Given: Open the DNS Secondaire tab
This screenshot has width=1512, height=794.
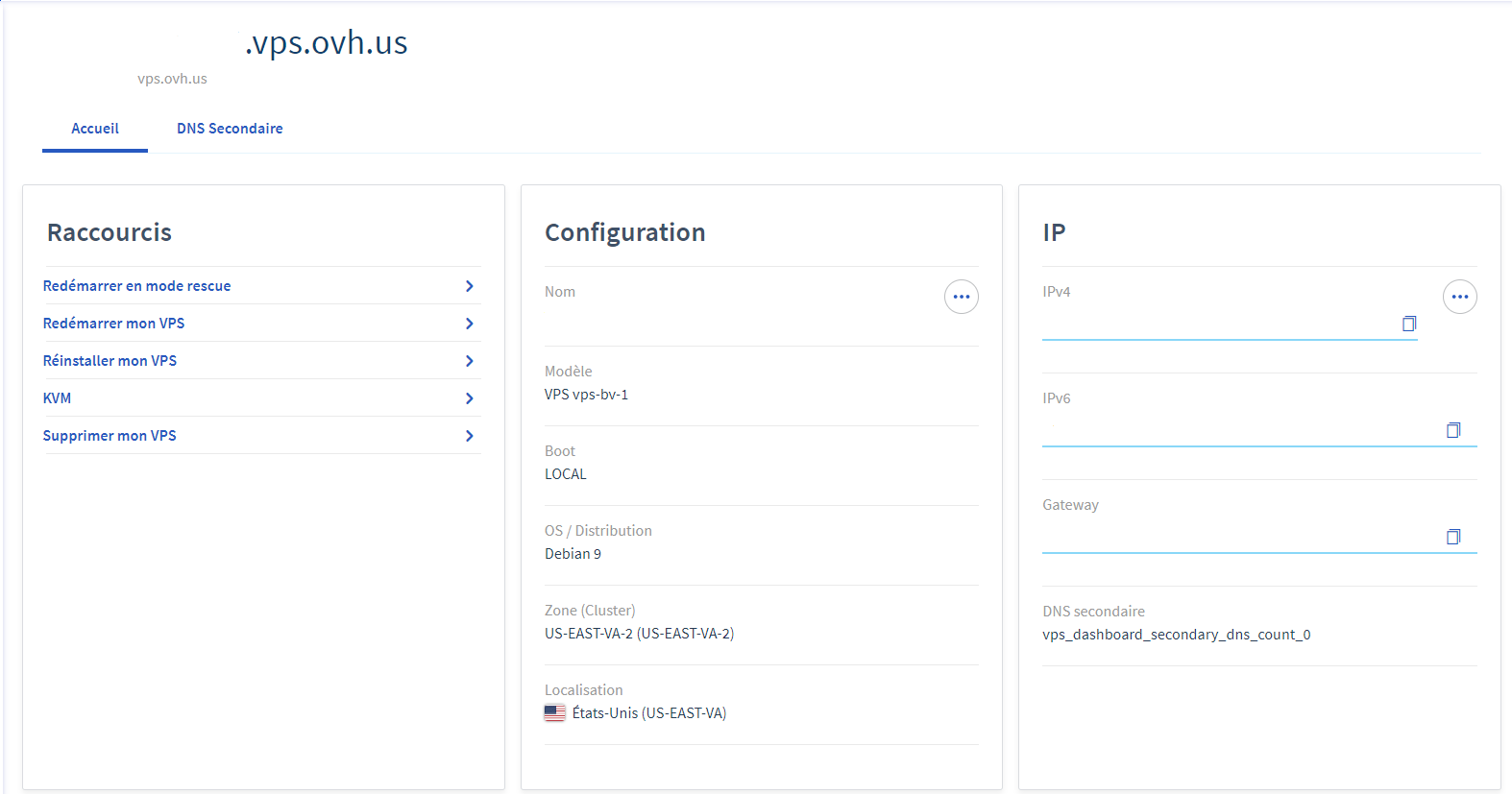Looking at the screenshot, I should [230, 129].
